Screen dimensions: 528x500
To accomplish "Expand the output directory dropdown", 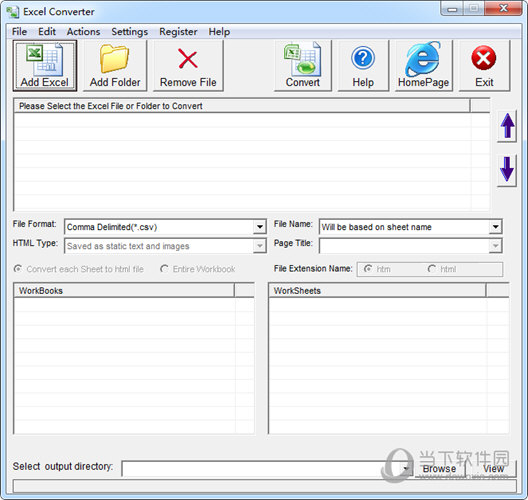I will click(406, 468).
